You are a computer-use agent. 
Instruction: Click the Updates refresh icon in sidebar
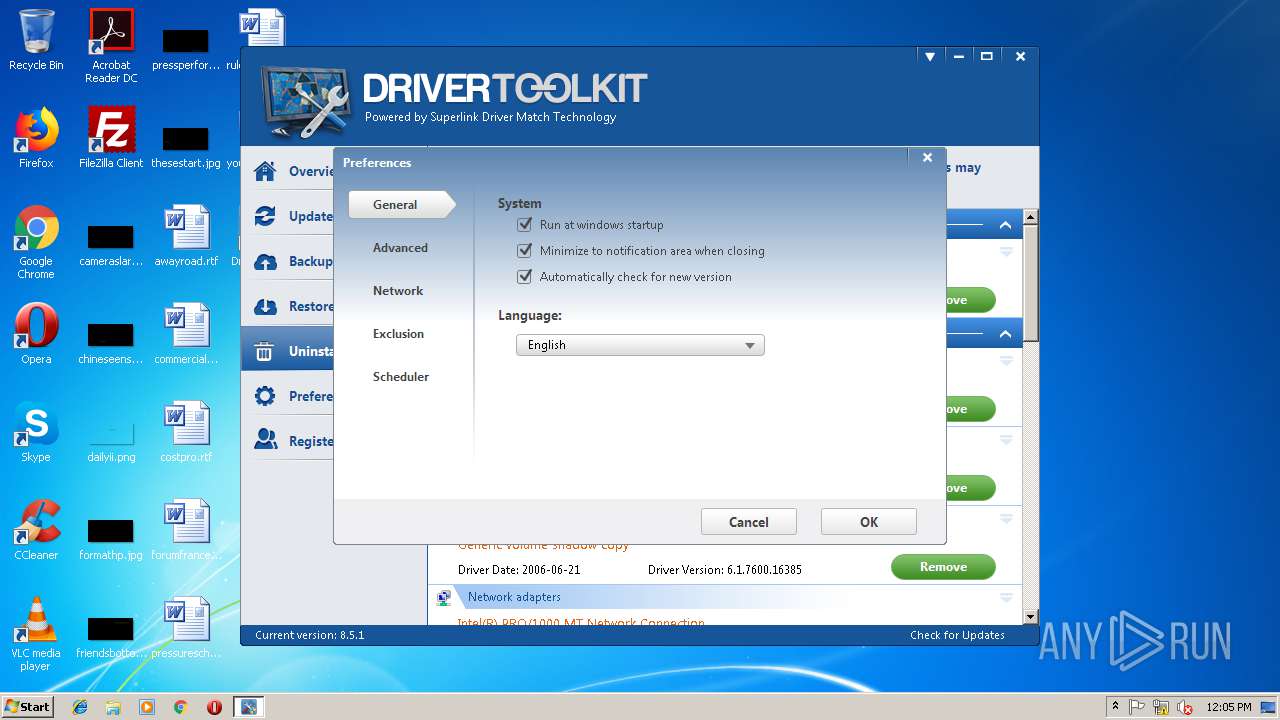click(265, 216)
